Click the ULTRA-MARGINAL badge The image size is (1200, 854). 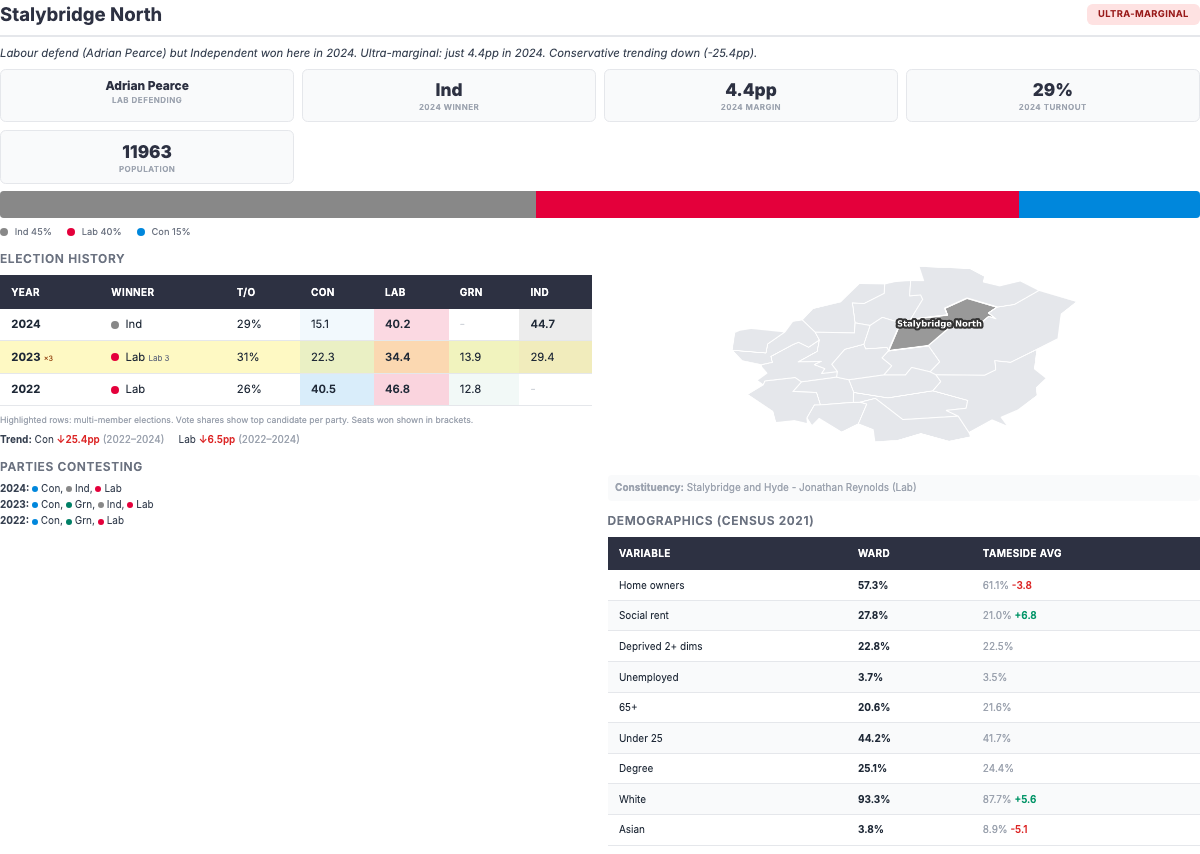pyautogui.click(x=1141, y=14)
